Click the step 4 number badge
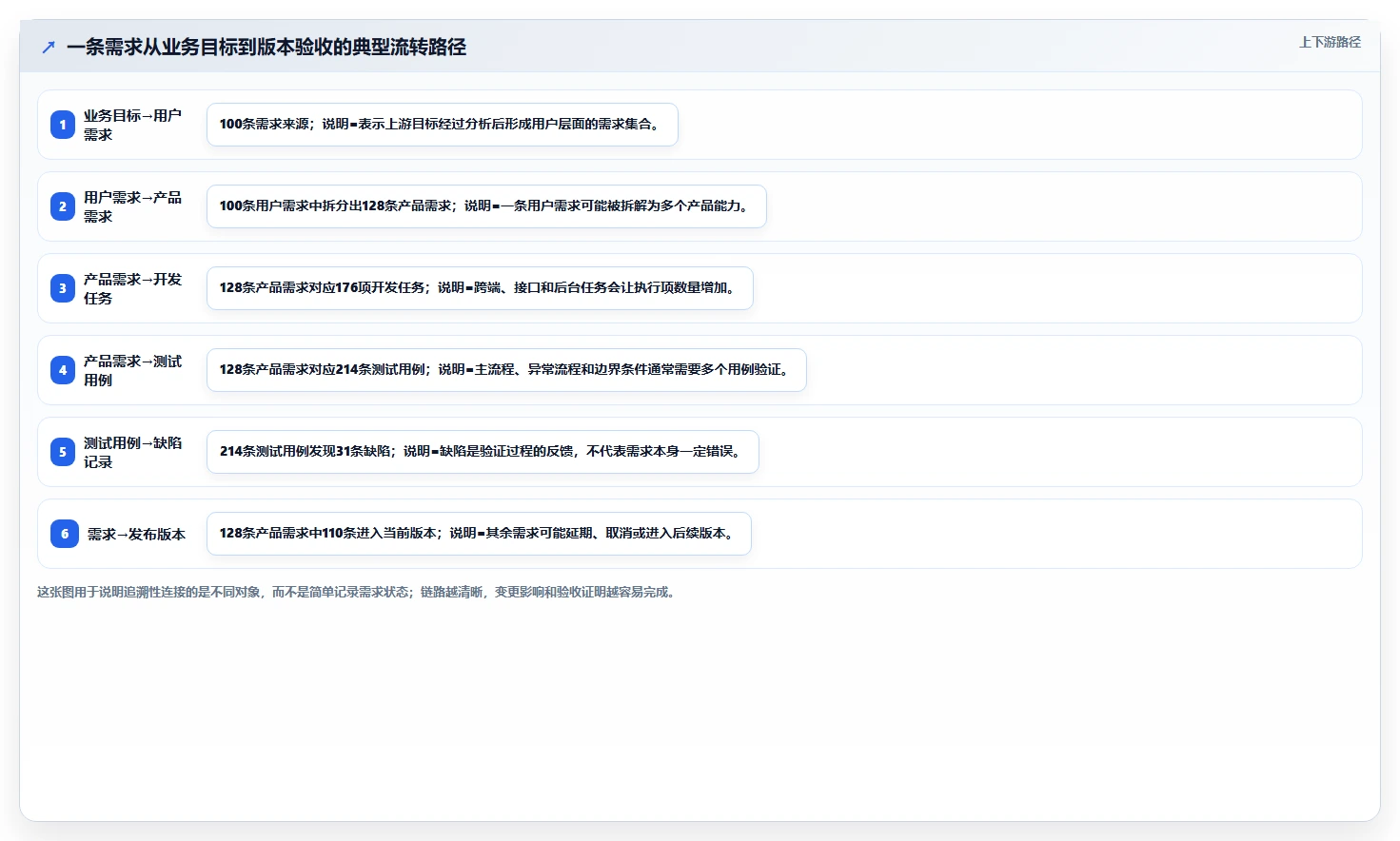The image size is (1400, 841). (x=63, y=370)
